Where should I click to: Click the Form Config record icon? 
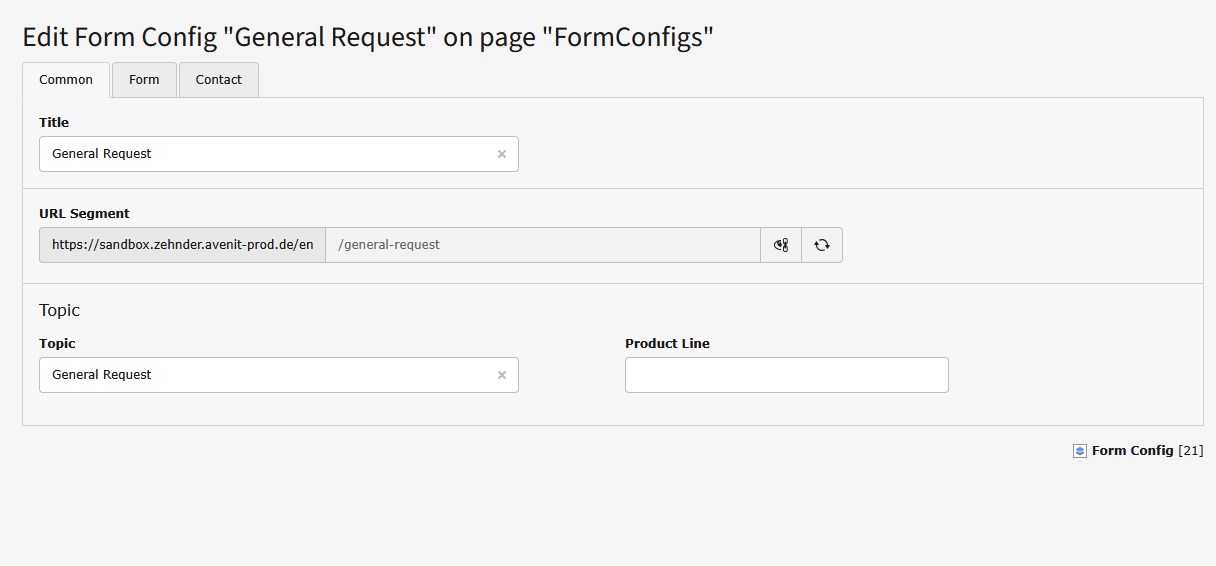1079,451
